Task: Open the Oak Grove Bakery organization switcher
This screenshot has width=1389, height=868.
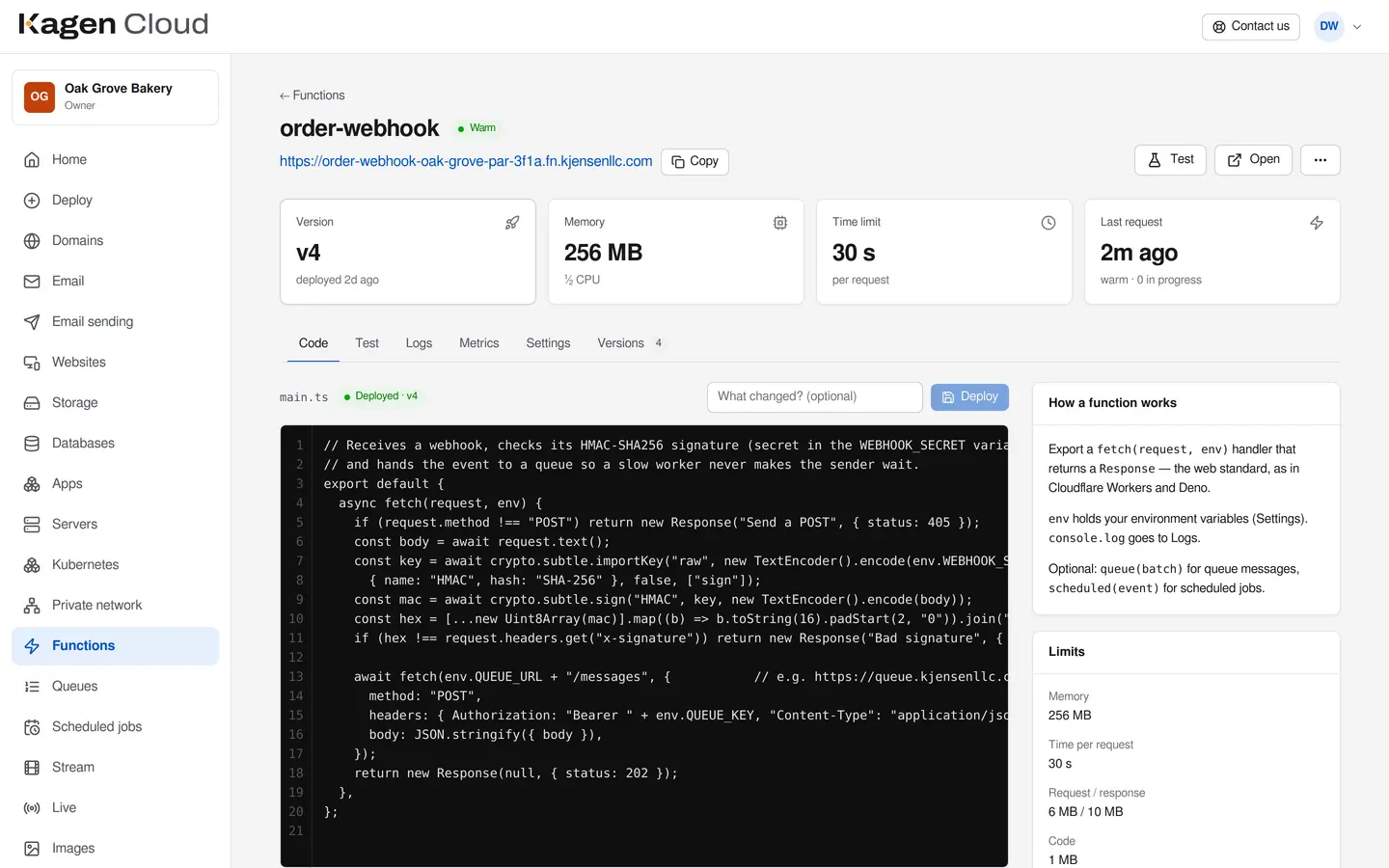Action: point(115,96)
